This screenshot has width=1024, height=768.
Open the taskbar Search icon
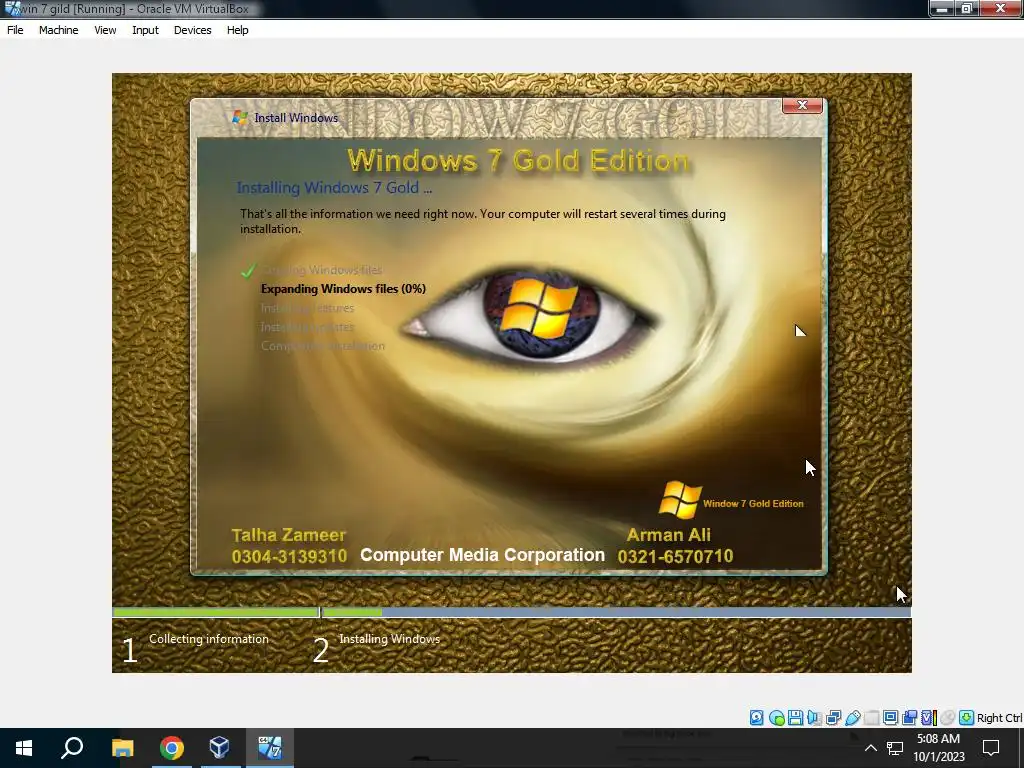point(72,748)
